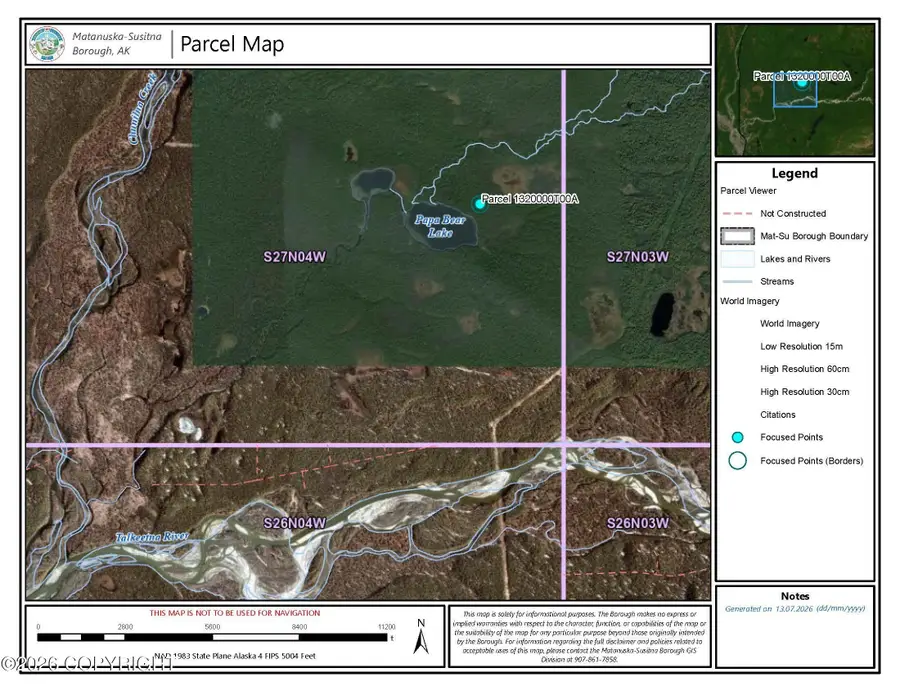Viewport: 900px width, 695px height.
Task: Click the Focused Points (Borders) circle symbol
Action: click(x=738, y=461)
